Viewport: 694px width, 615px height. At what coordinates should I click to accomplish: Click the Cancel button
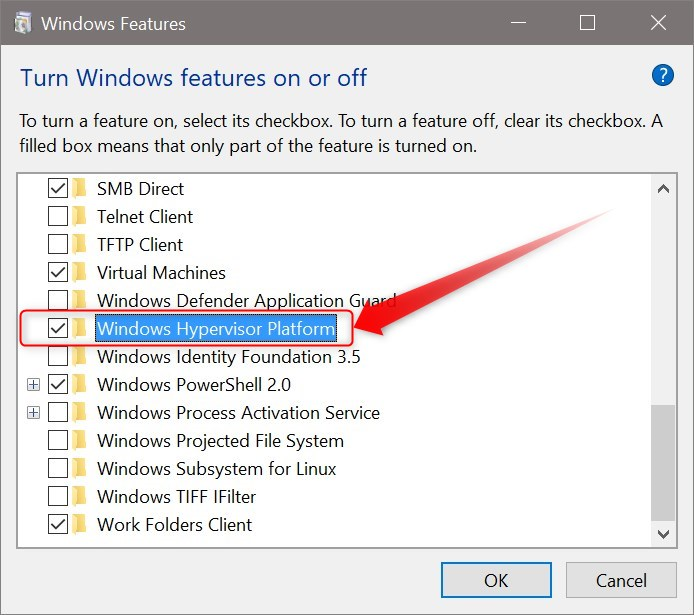tap(621, 580)
